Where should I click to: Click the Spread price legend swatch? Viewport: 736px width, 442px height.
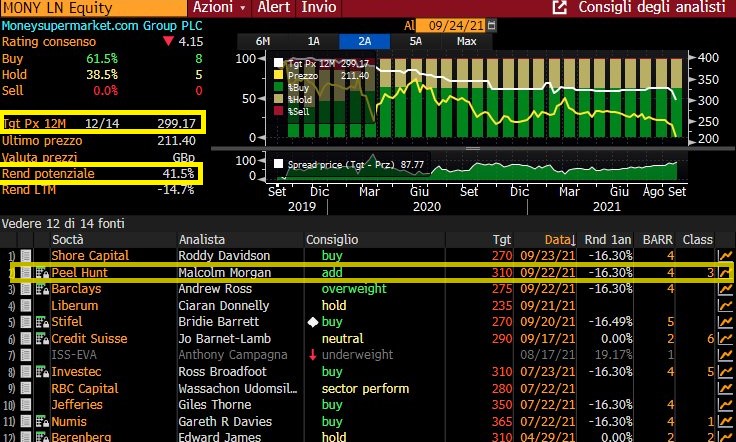click(278, 164)
